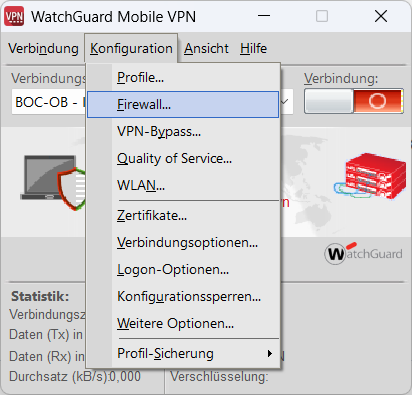Open Logon-Optionen... entry
The image size is (412, 395).
tap(183, 270)
